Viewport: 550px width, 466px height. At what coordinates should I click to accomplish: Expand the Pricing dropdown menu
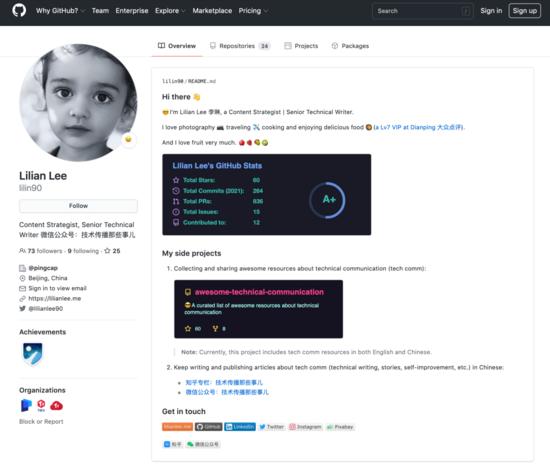point(253,11)
